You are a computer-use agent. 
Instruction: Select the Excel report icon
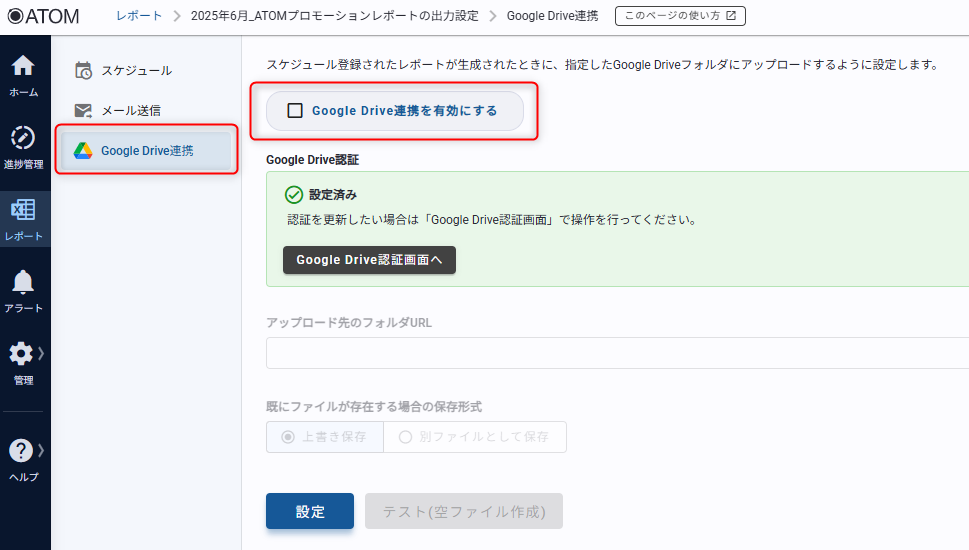point(23,210)
